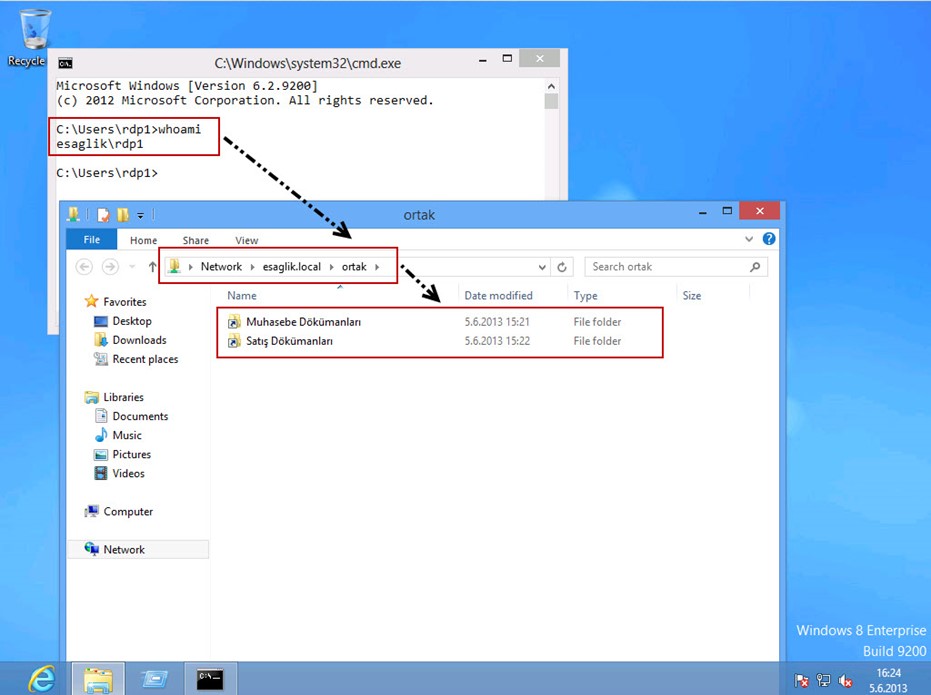Open Pictures library in navigation pane
Screen dimensions: 931x695
click(x=132, y=454)
